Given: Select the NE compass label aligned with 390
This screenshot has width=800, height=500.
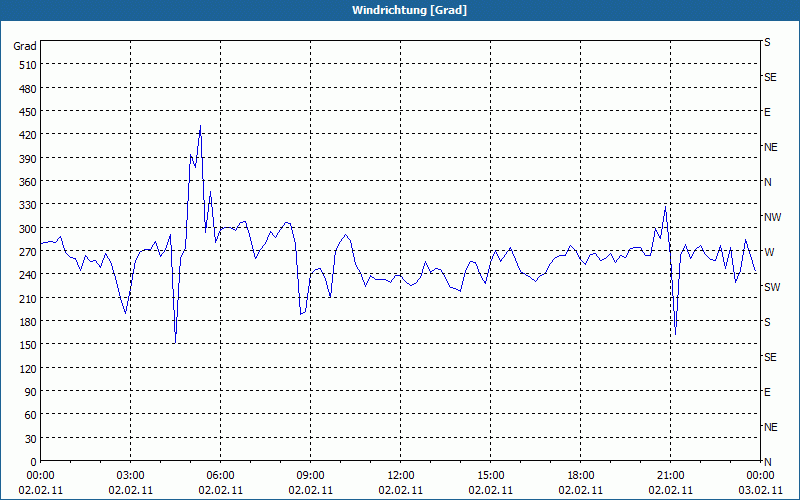Looking at the screenshot, I should (770, 147).
